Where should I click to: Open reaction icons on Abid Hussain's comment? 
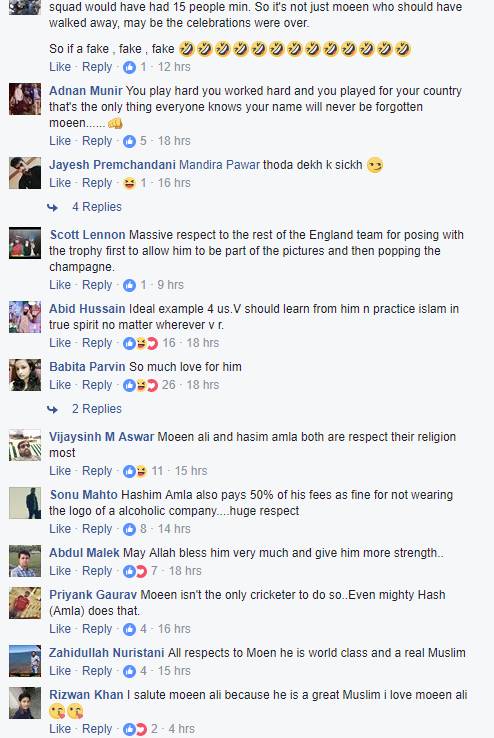click(x=140, y=343)
